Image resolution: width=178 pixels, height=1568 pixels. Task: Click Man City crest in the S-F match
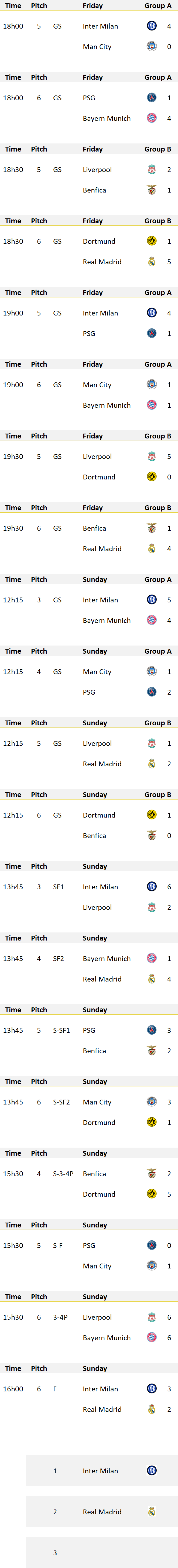pyautogui.click(x=152, y=1265)
